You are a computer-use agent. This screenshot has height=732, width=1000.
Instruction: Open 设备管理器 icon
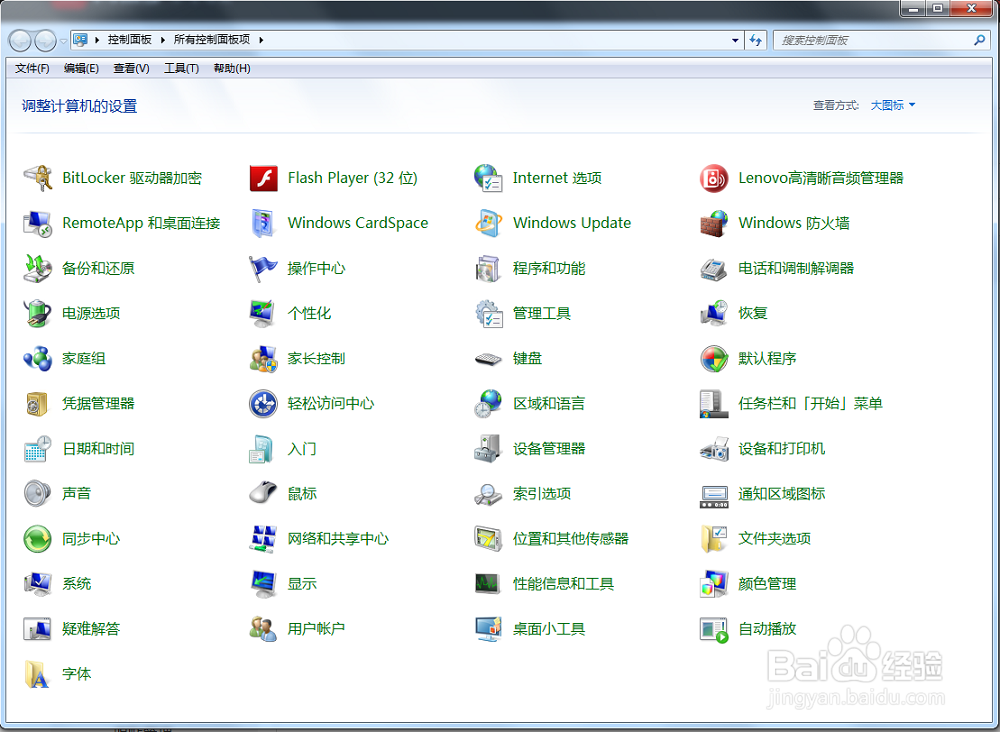489,448
